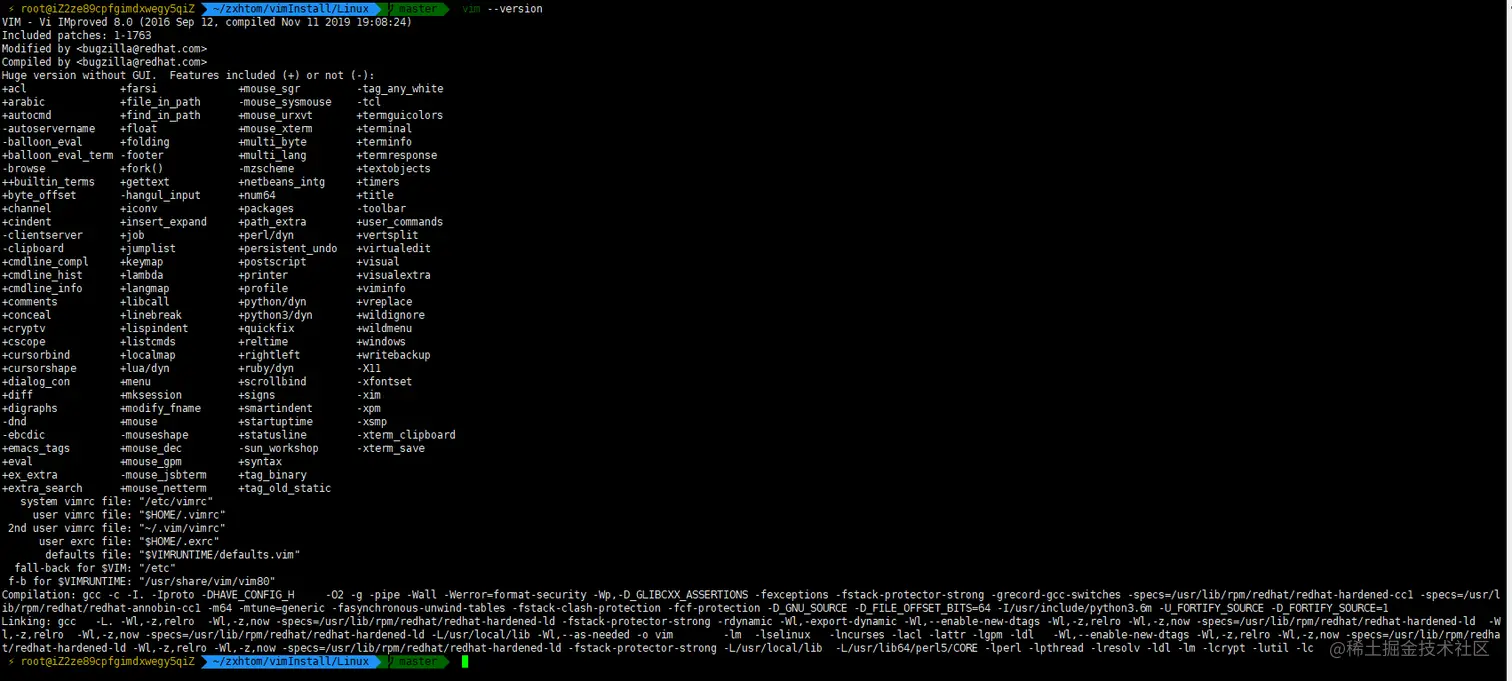Select the "-mouseshape" feature entry
The height and width of the screenshot is (681, 1512).
[x=154, y=435]
